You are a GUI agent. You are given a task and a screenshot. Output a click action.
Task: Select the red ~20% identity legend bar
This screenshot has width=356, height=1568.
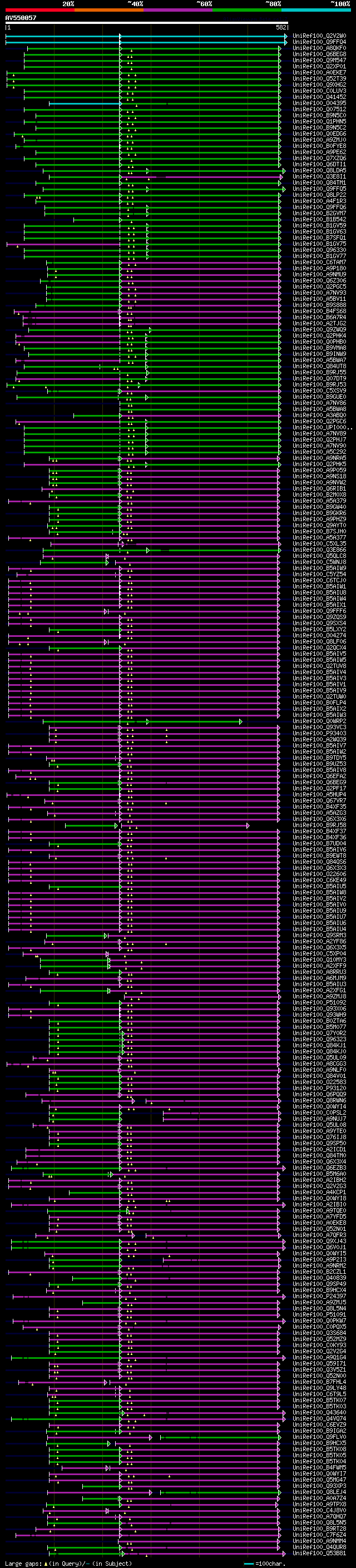pyautogui.click(x=39, y=10)
